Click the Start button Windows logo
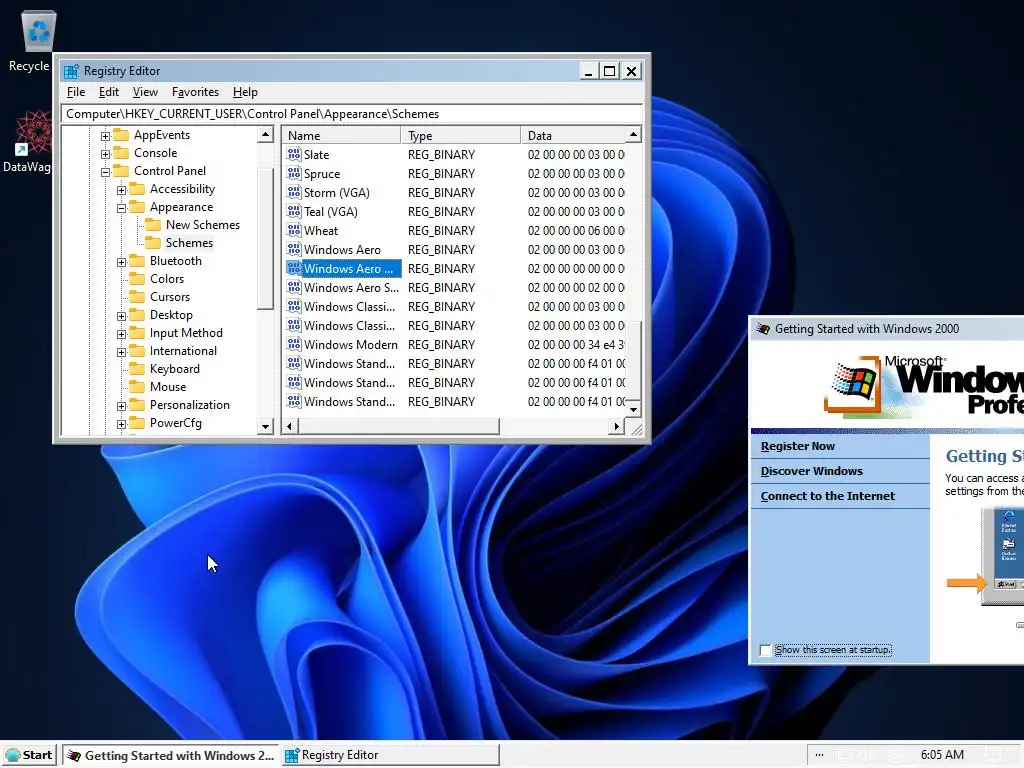 click(x=13, y=755)
